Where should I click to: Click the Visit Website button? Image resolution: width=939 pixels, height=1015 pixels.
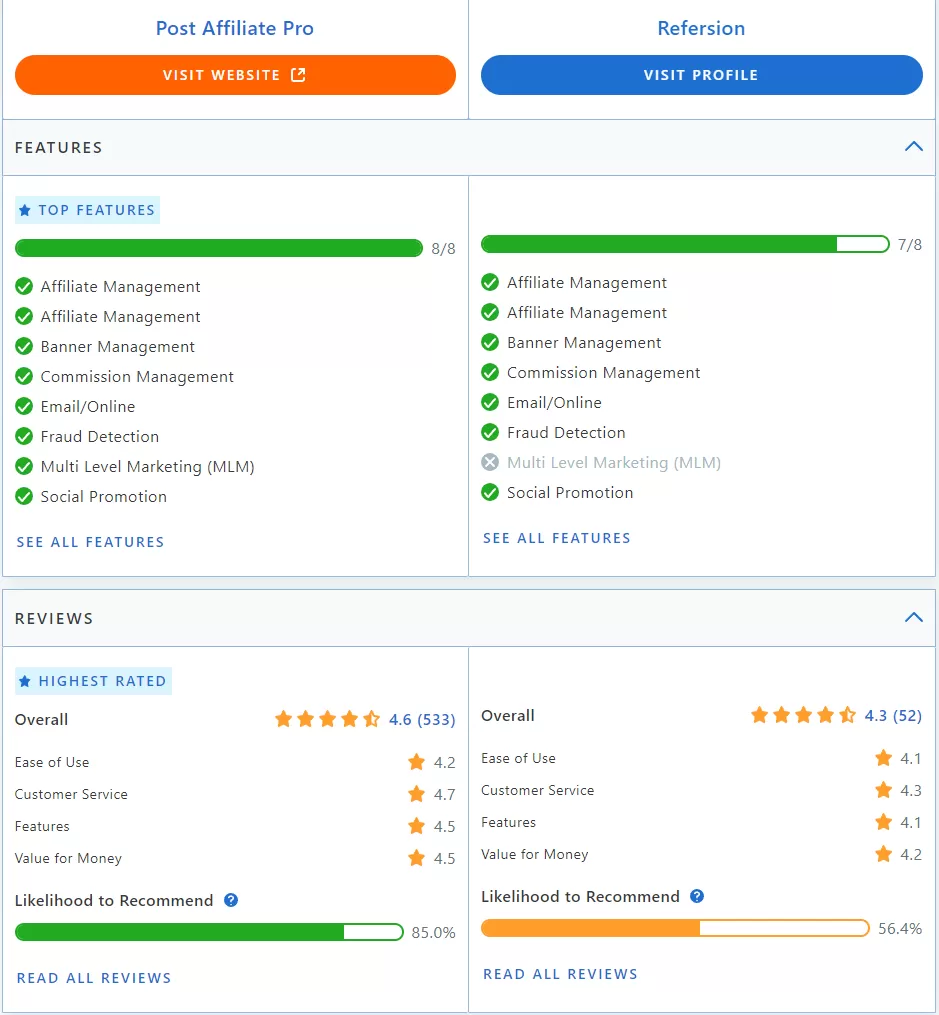click(x=235, y=74)
